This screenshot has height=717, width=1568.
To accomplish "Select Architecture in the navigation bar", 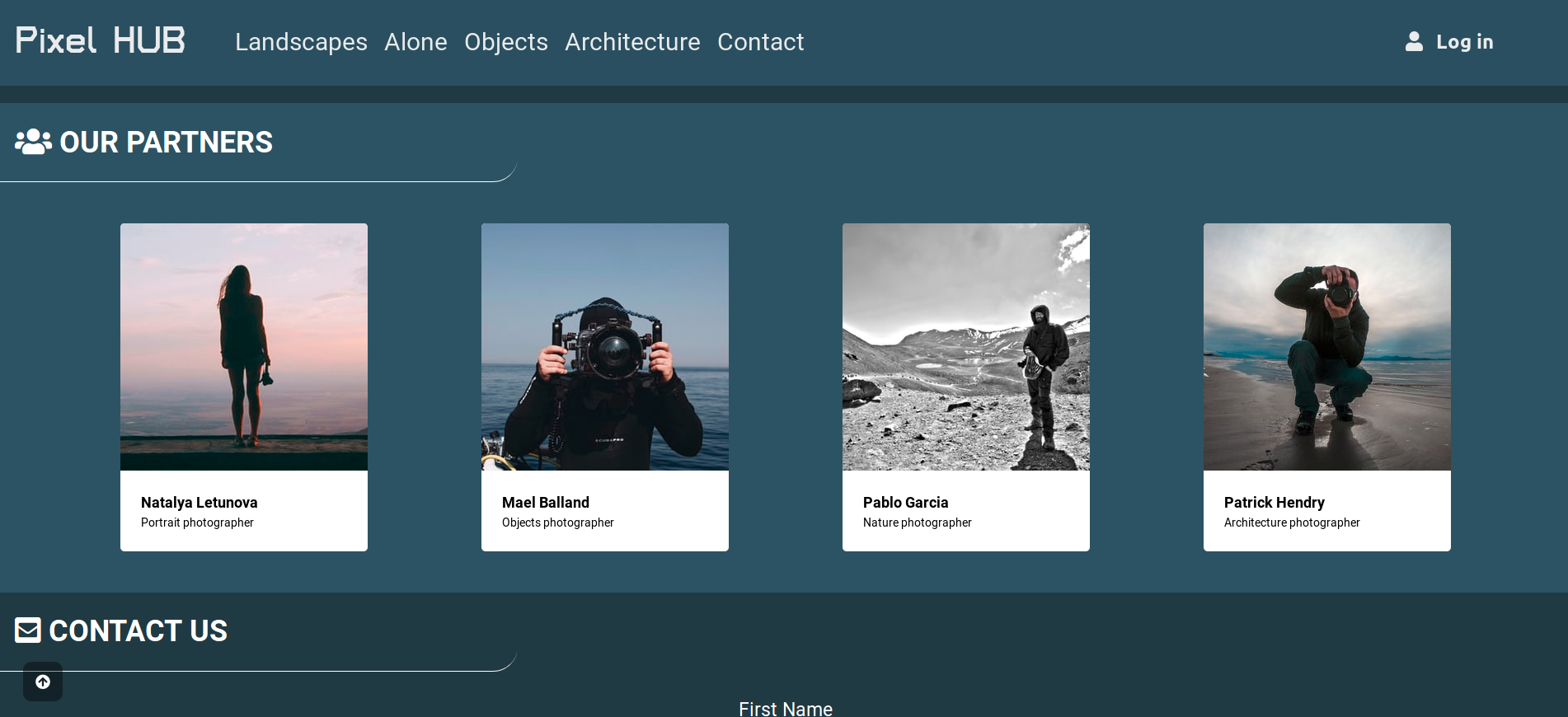I will click(632, 42).
